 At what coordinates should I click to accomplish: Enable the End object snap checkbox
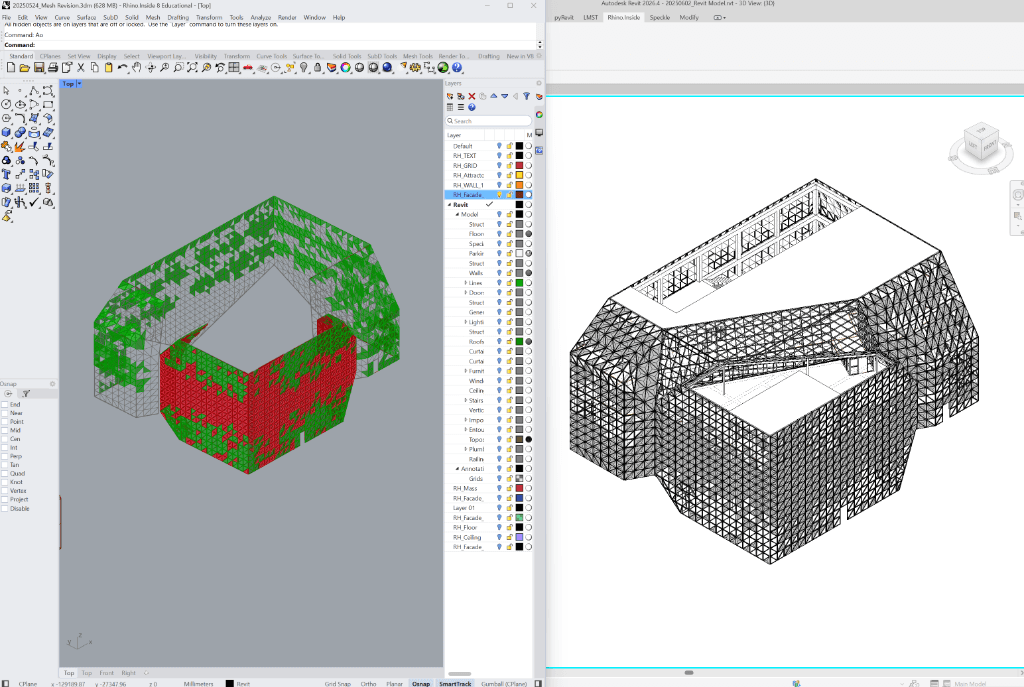pos(5,405)
